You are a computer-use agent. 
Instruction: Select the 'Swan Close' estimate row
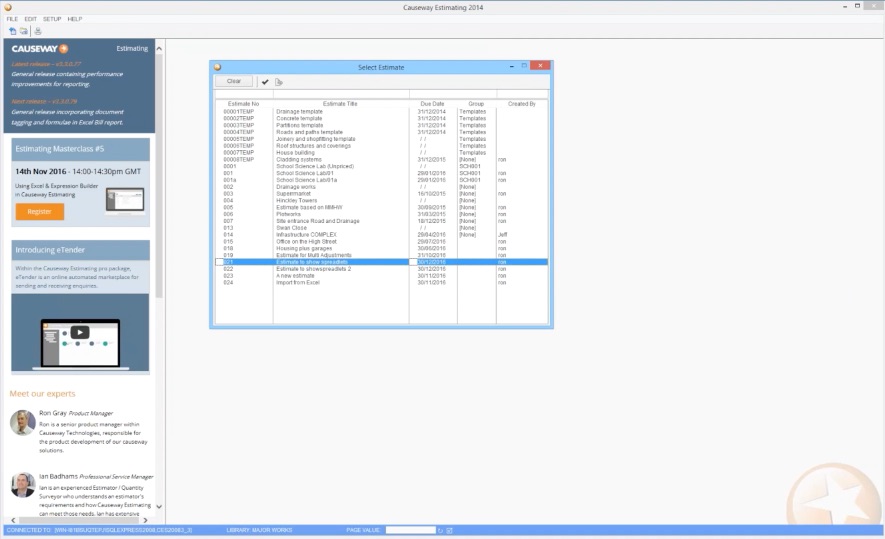(382, 228)
